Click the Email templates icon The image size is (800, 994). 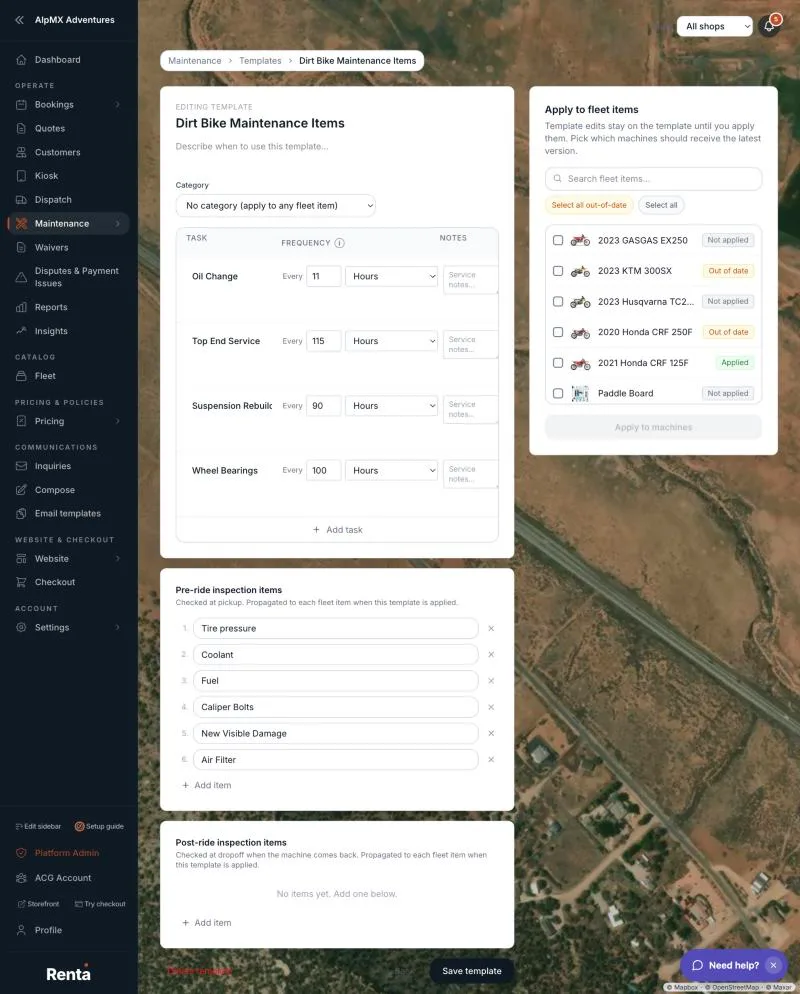tap(21, 513)
